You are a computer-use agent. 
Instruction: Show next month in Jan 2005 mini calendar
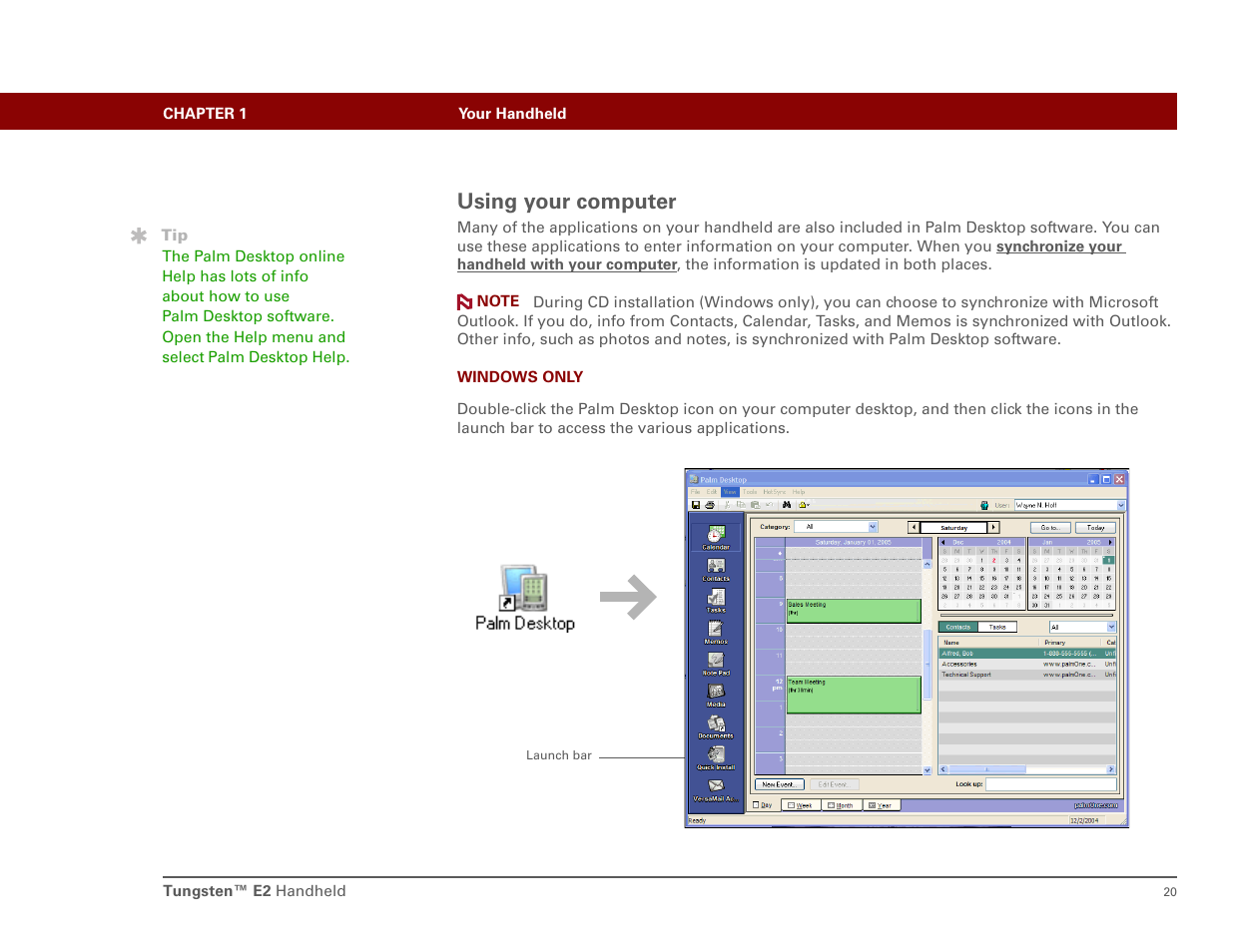[x=1110, y=542]
